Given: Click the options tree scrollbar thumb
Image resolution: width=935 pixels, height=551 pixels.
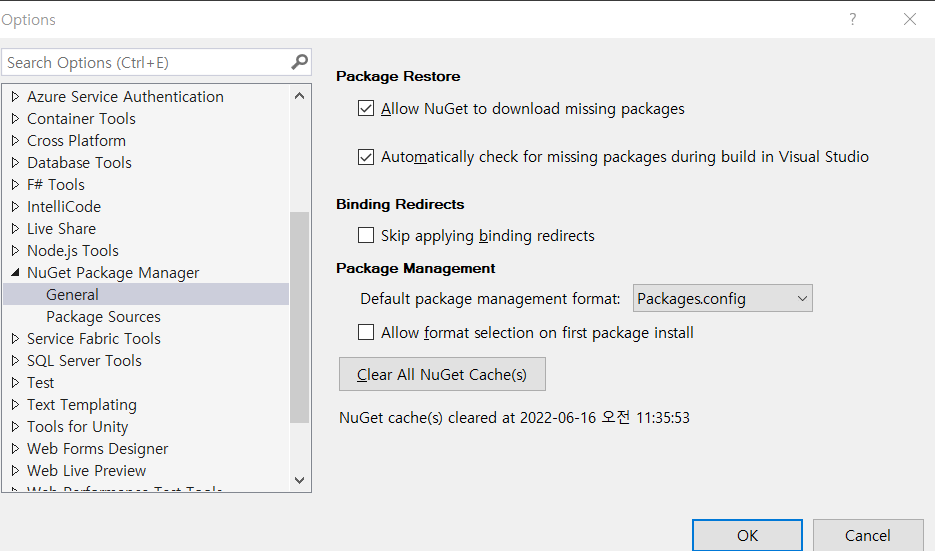Looking at the screenshot, I should (299, 317).
